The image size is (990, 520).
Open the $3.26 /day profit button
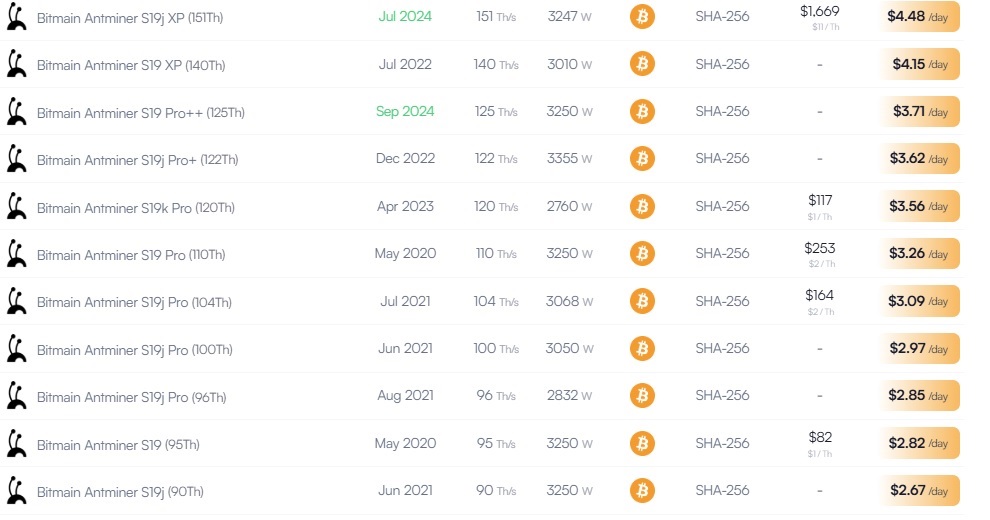[919, 254]
